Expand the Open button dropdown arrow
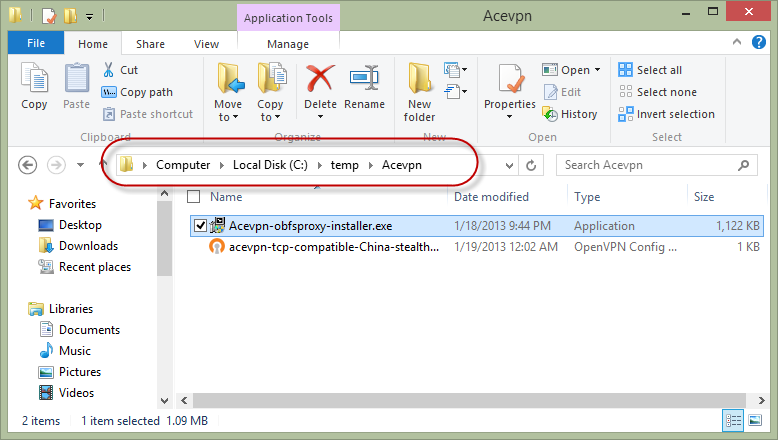 (x=597, y=70)
